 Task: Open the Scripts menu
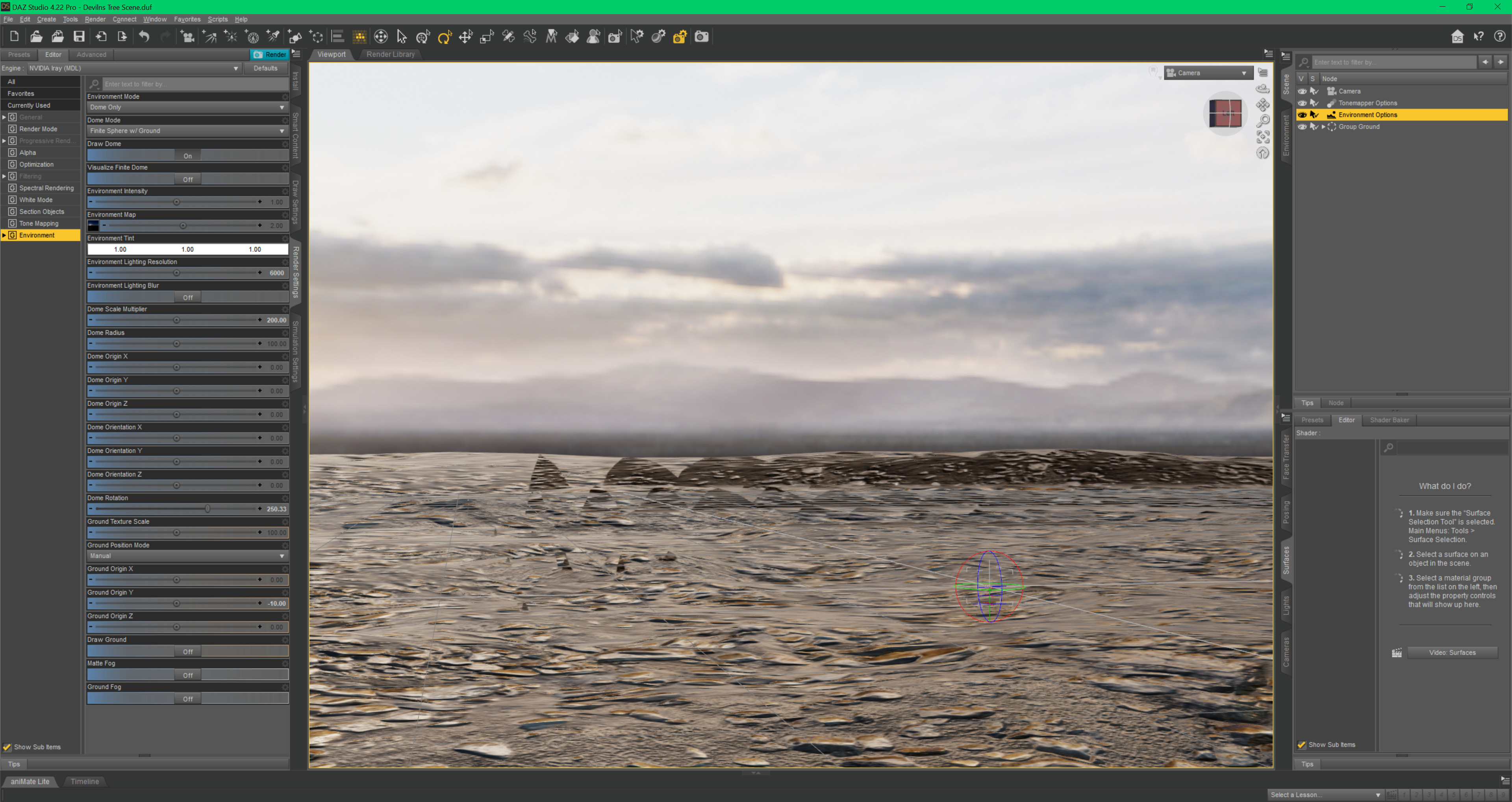(x=217, y=19)
